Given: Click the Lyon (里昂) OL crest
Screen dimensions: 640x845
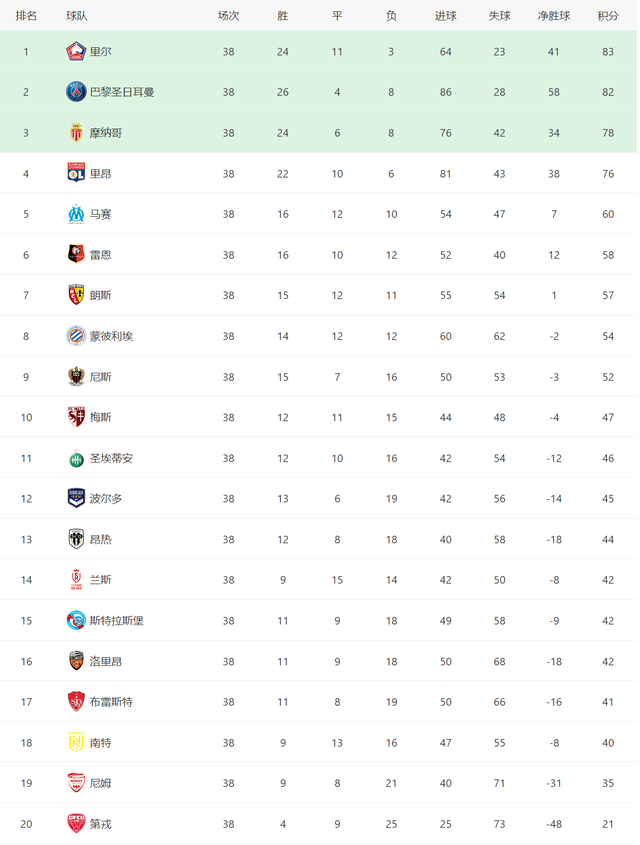Looking at the screenshot, I should pyautogui.click(x=76, y=173).
